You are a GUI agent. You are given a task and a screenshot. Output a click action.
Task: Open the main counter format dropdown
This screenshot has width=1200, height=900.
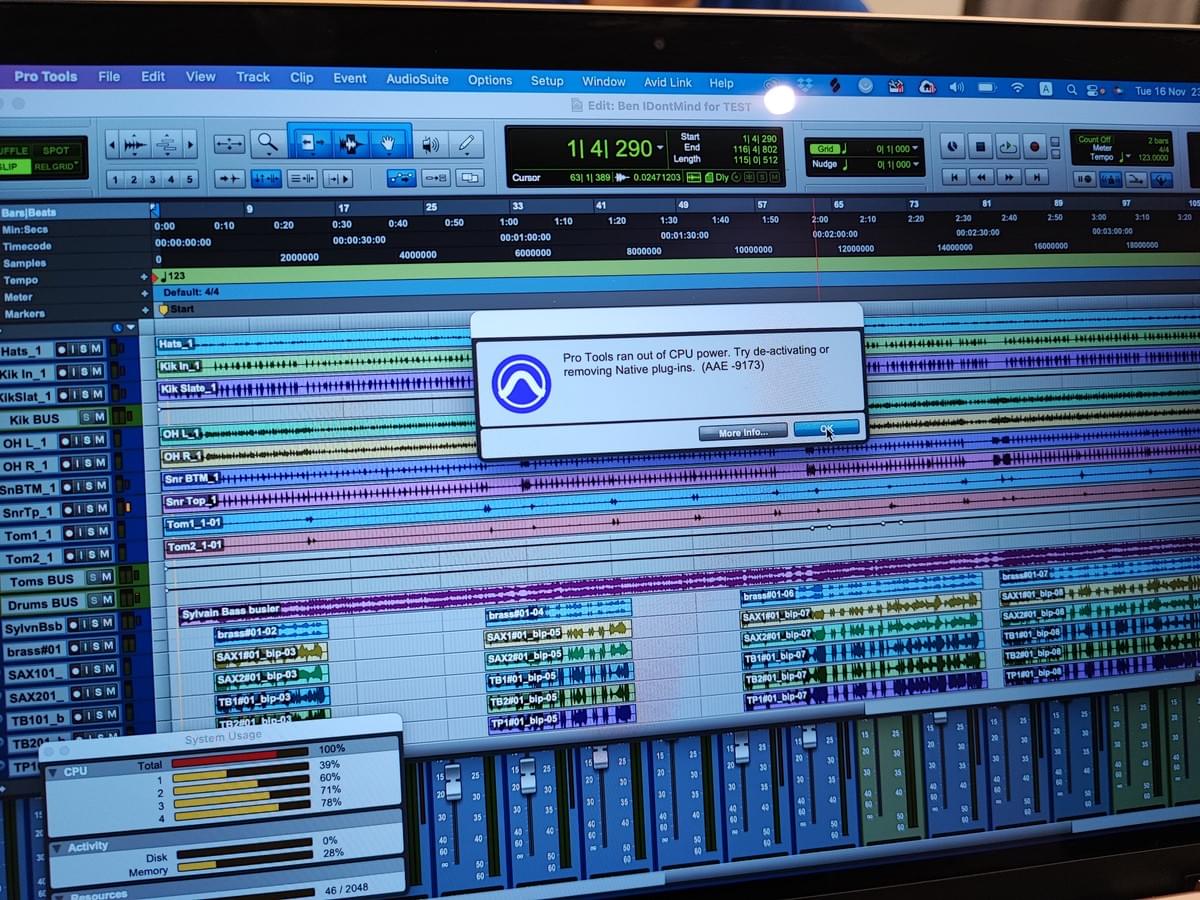[660, 149]
